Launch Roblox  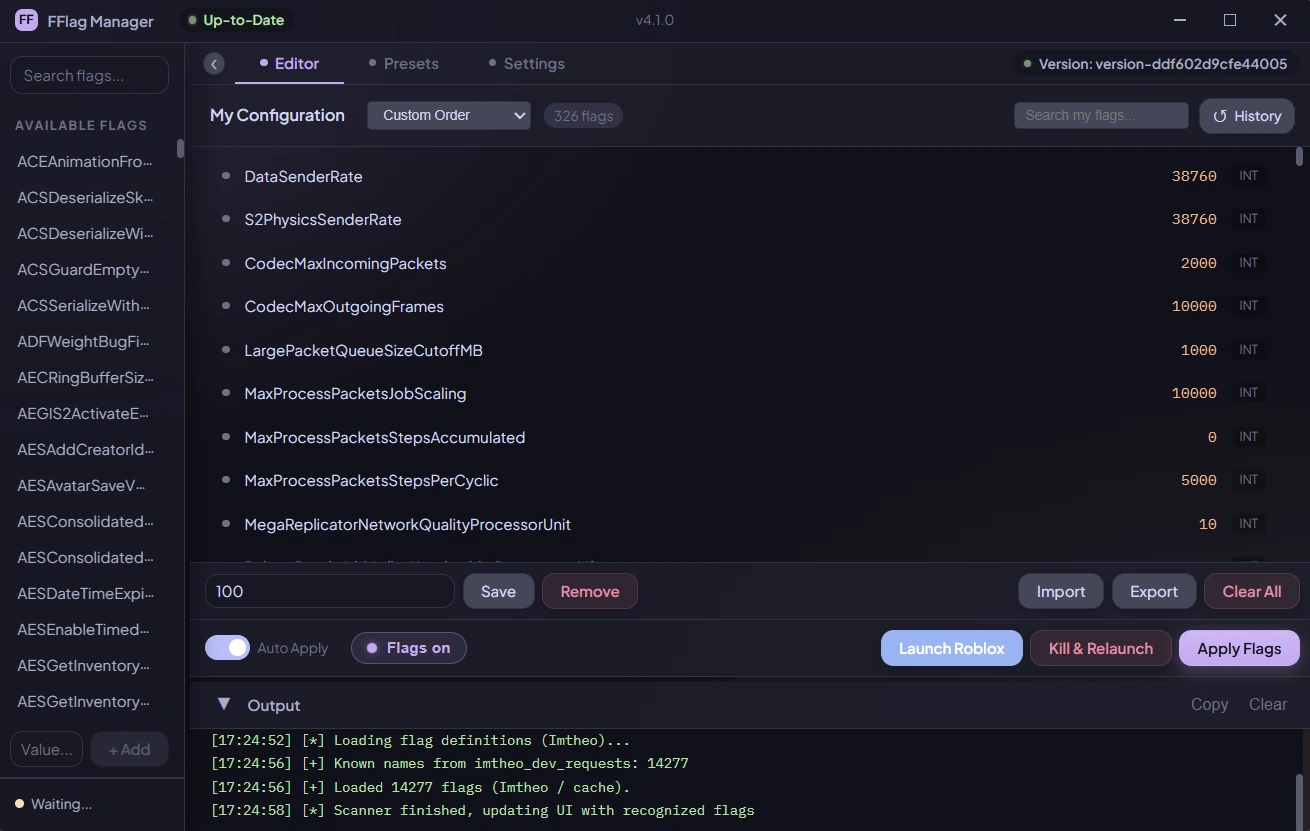pos(951,648)
